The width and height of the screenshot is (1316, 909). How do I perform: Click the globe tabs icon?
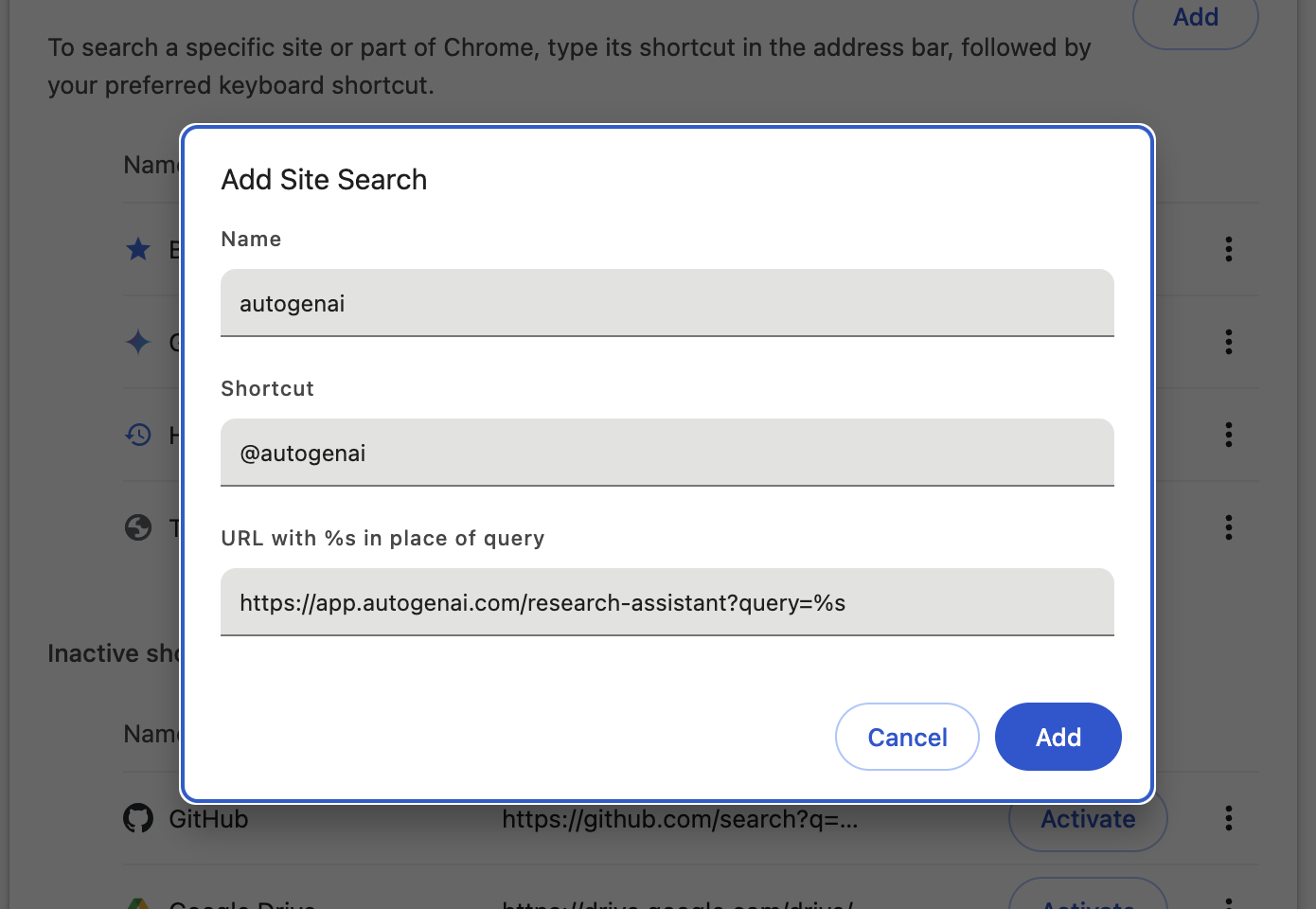138,527
